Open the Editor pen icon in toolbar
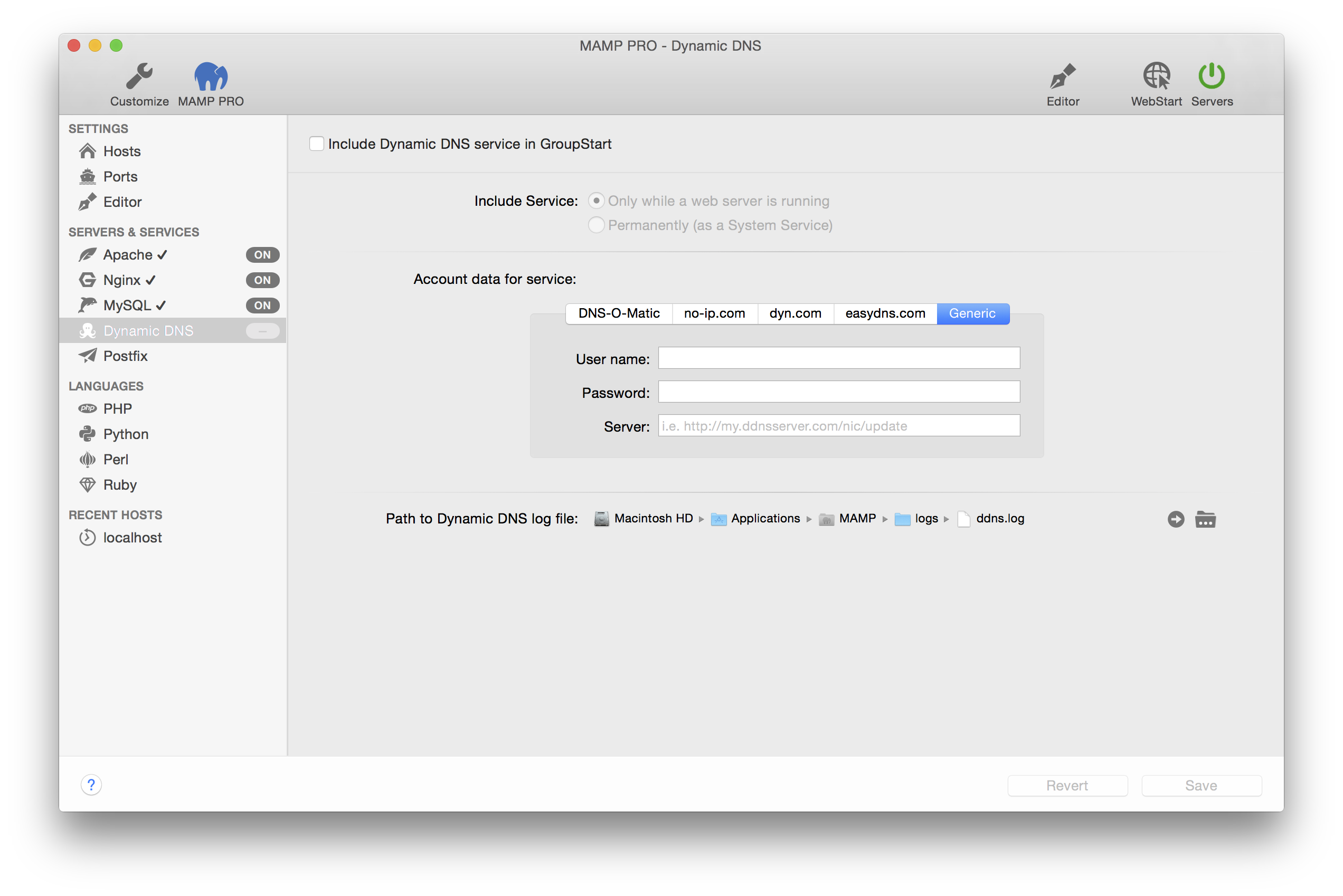The width and height of the screenshot is (1343, 896). point(1062,77)
